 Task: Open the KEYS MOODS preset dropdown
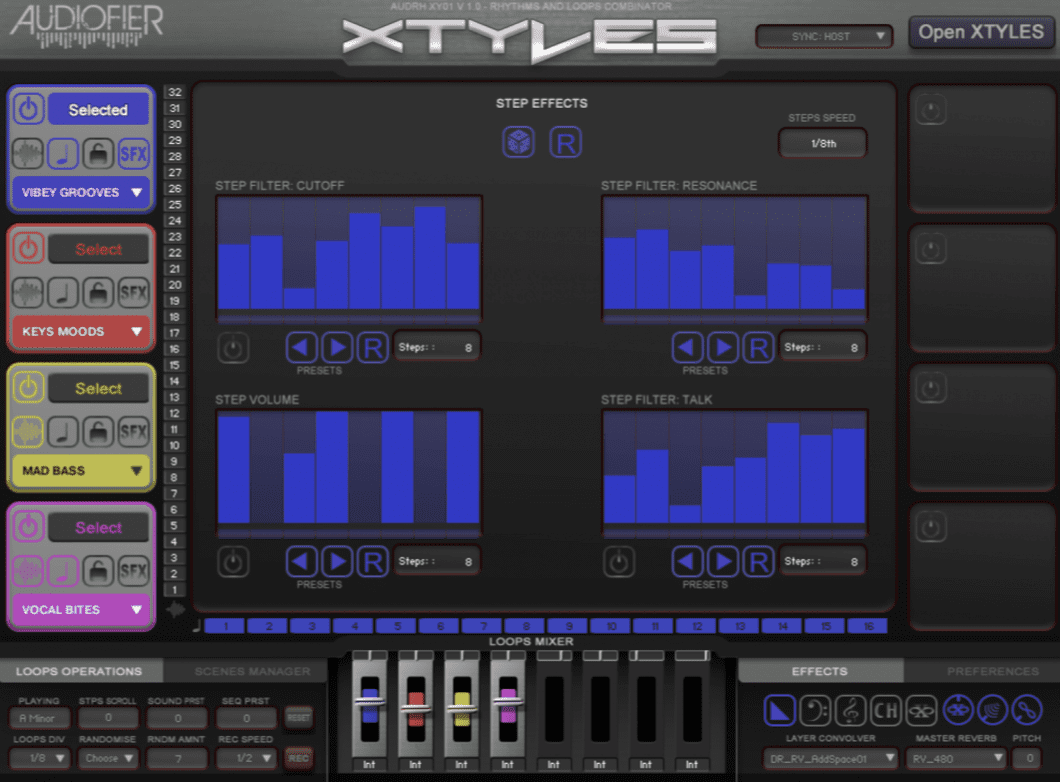pyautogui.click(x=81, y=332)
